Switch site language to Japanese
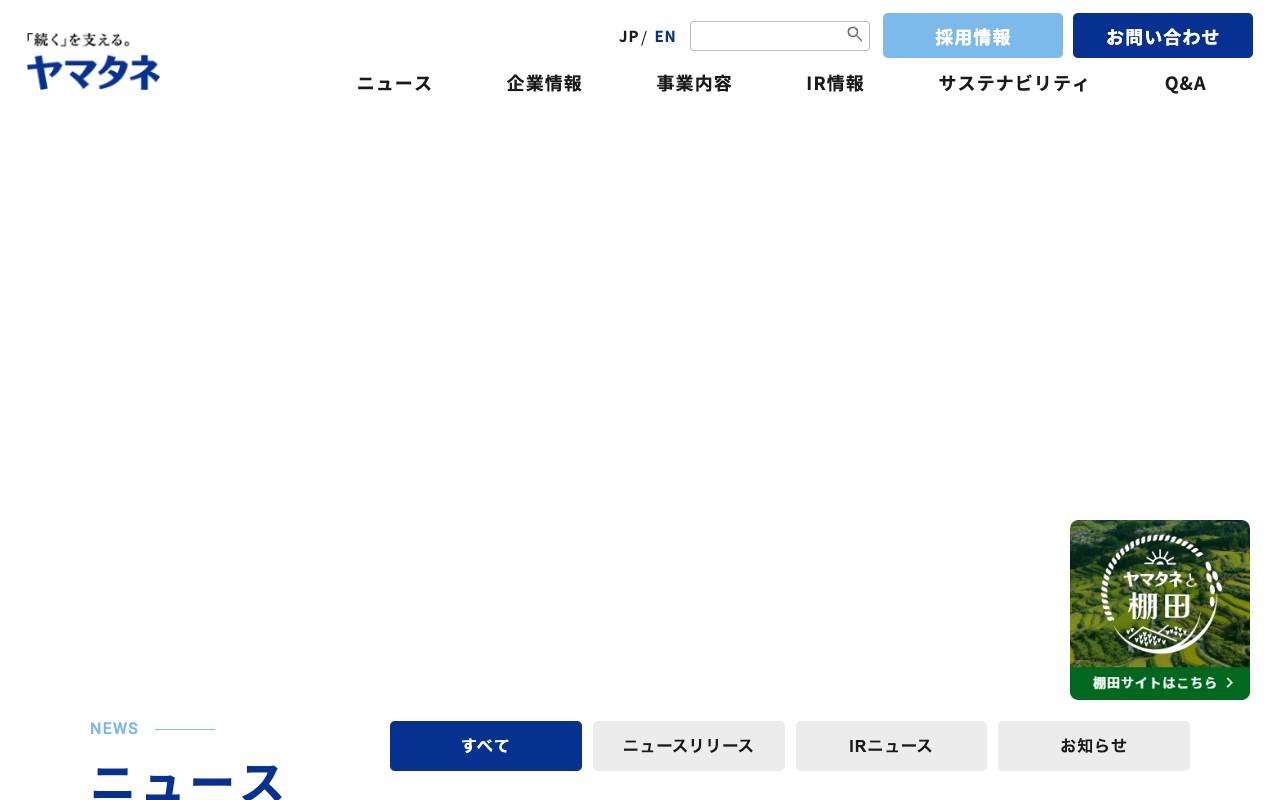 [628, 36]
